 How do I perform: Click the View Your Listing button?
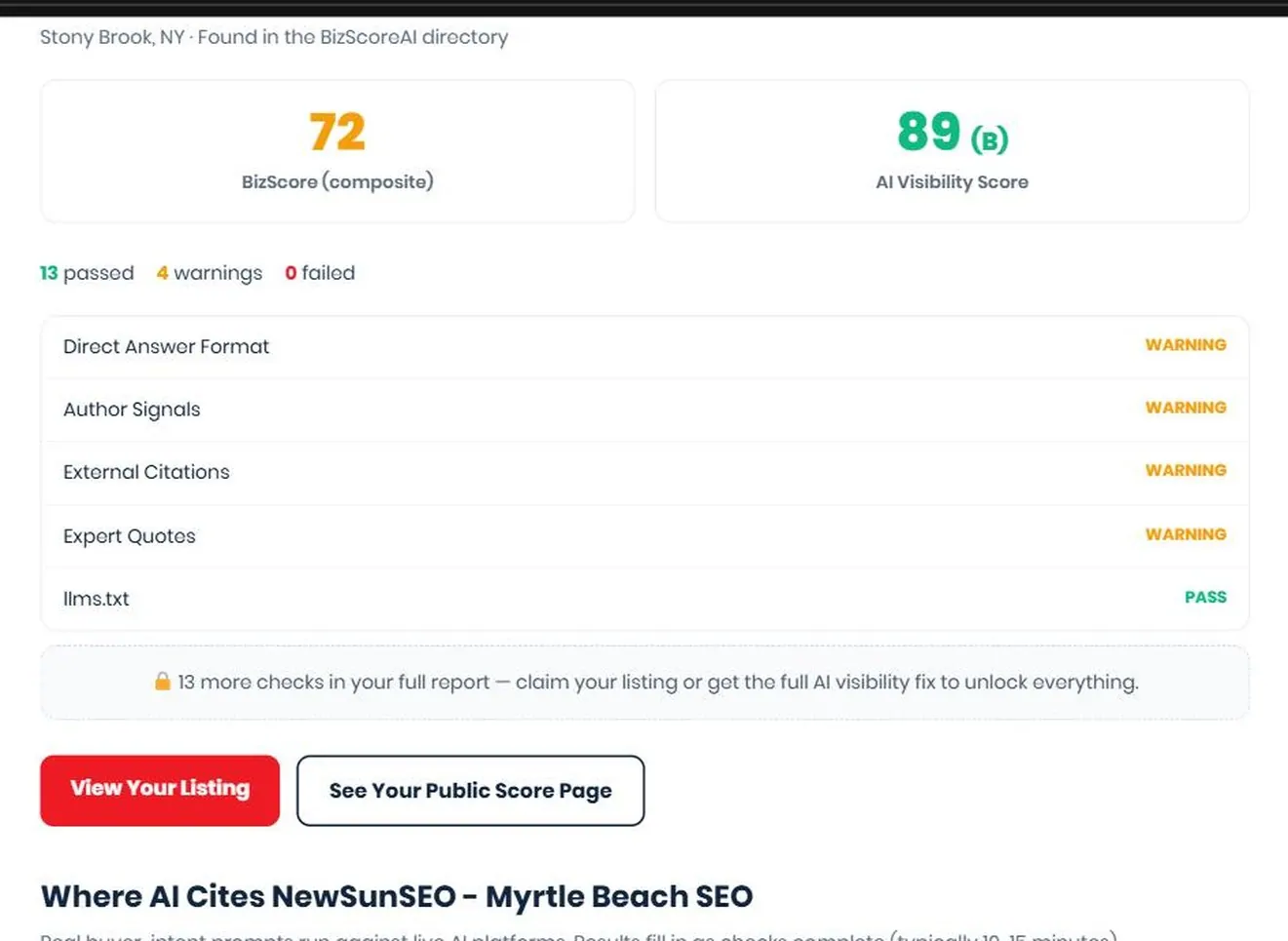click(160, 790)
